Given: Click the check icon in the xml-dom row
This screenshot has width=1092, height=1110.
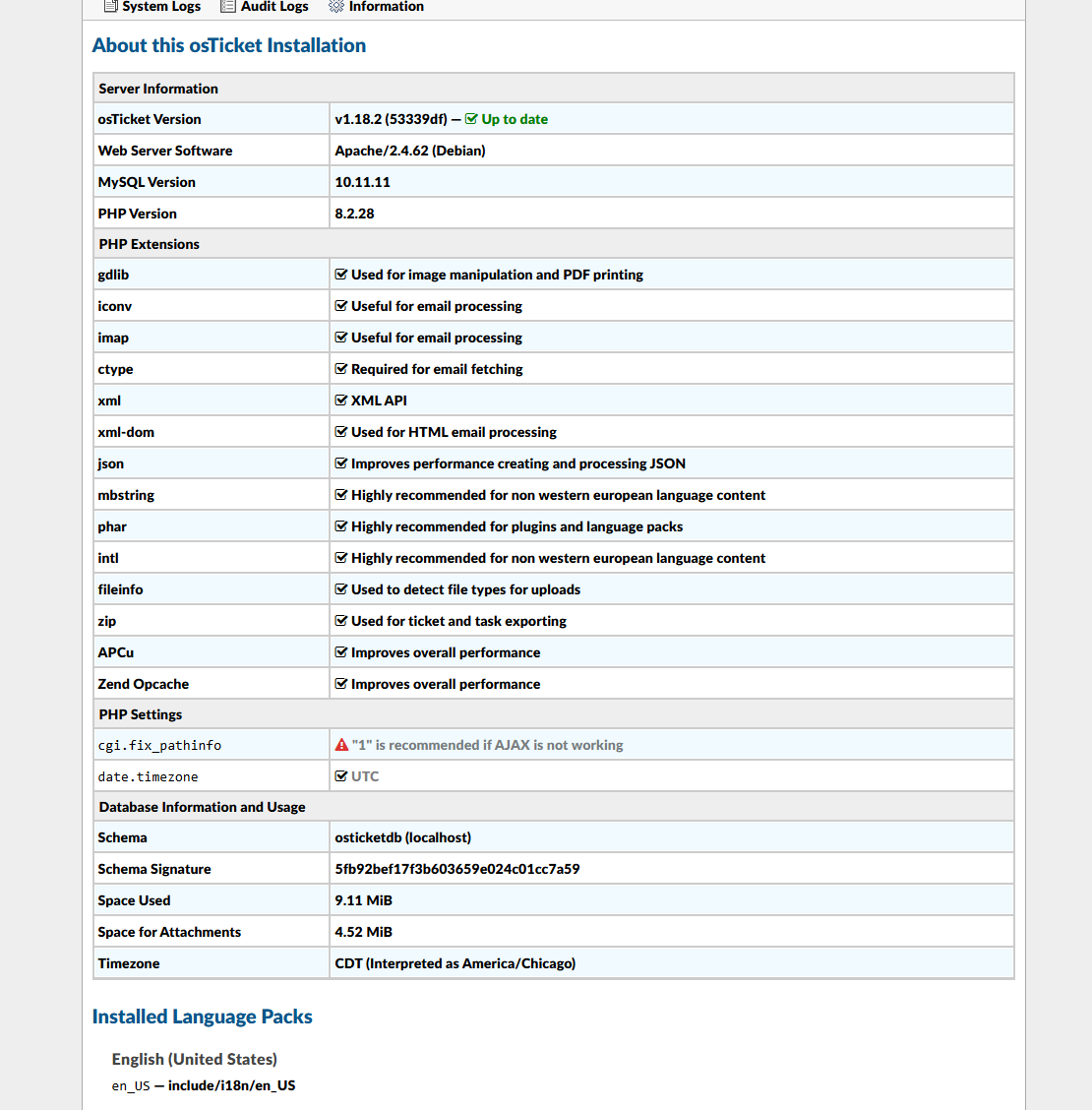Looking at the screenshot, I should (x=341, y=432).
